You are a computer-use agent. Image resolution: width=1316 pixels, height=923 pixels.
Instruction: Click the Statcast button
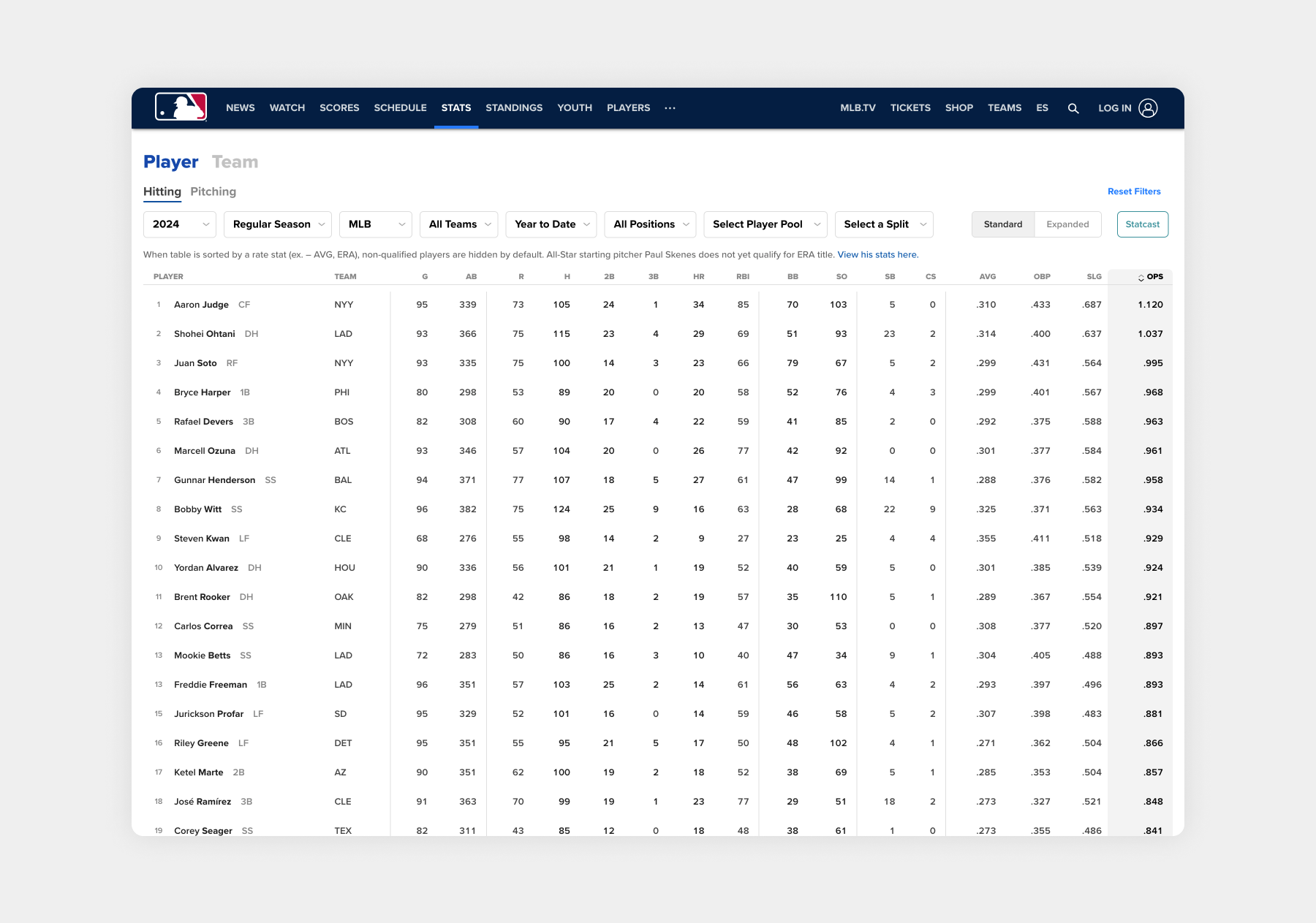1143,224
